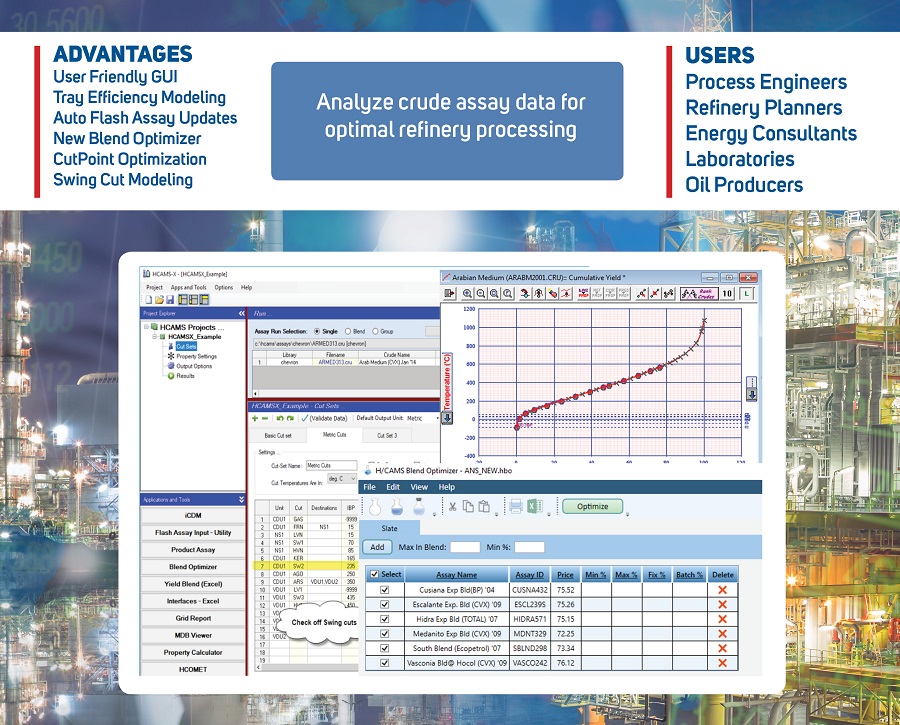Add a cut set with the green plus icon
This screenshot has height=725, width=900.
(x=255, y=418)
